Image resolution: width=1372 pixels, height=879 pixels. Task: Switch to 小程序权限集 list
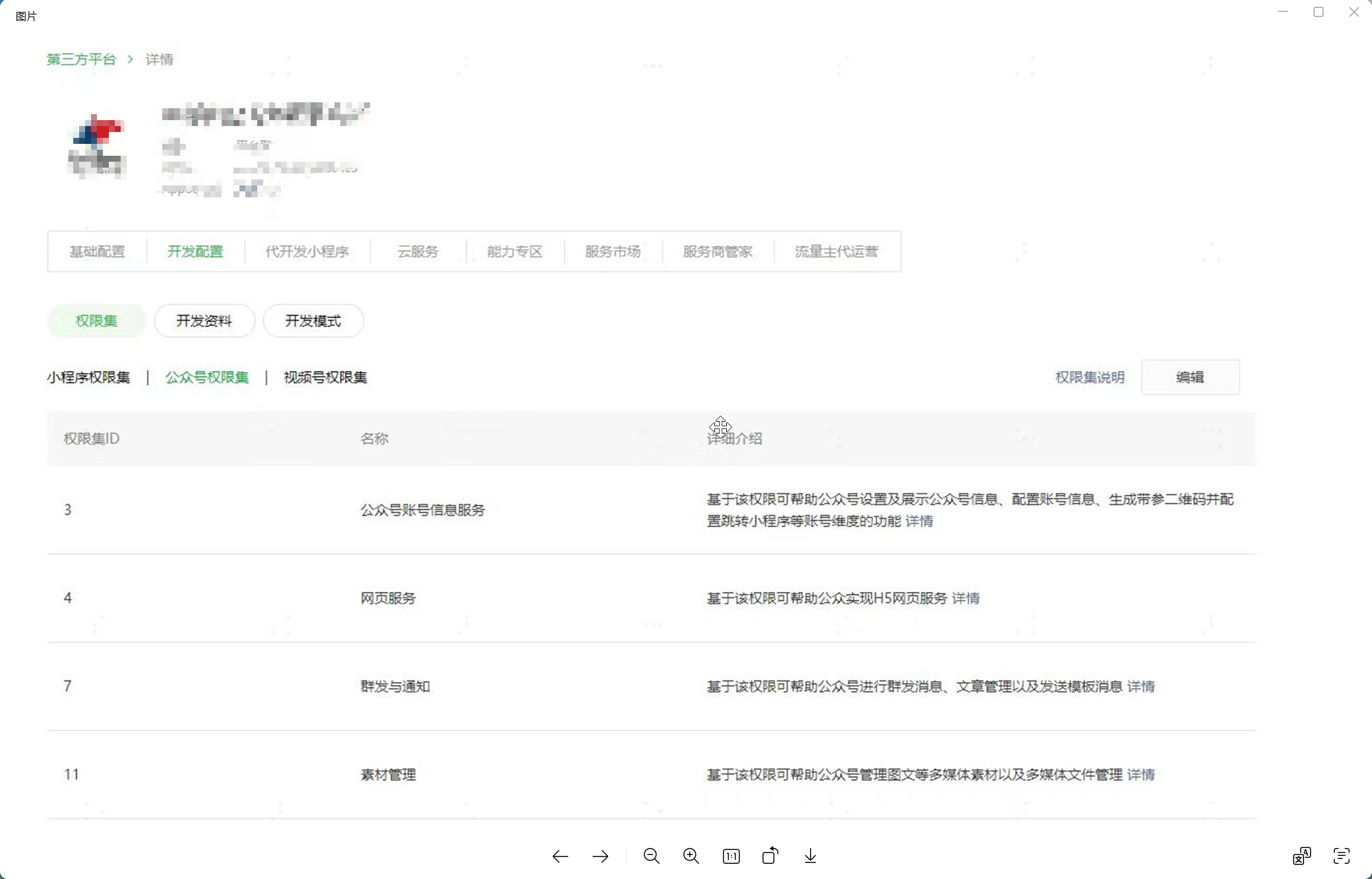click(x=88, y=377)
